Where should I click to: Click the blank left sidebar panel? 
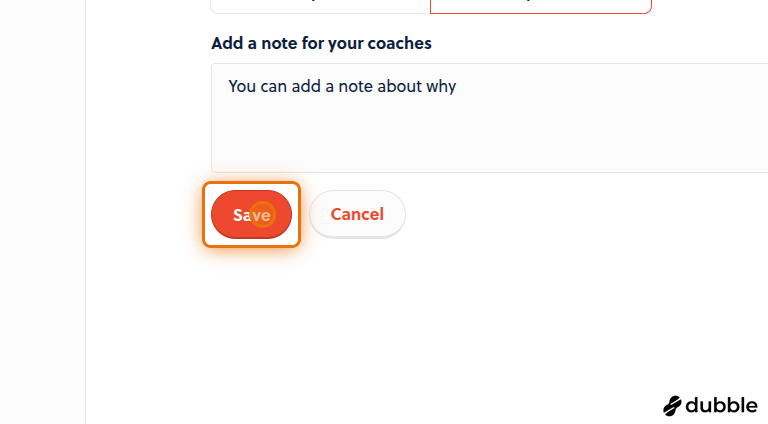point(43,212)
